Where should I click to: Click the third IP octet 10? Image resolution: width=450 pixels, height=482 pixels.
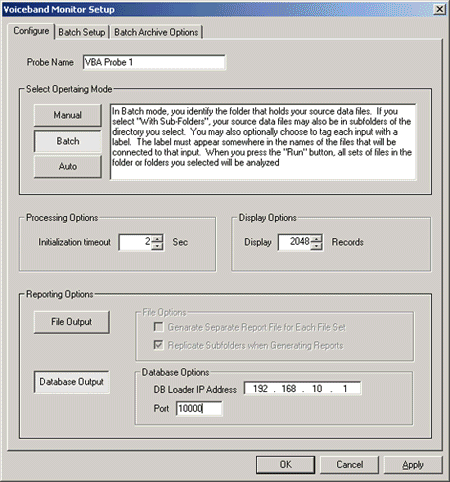317,389
